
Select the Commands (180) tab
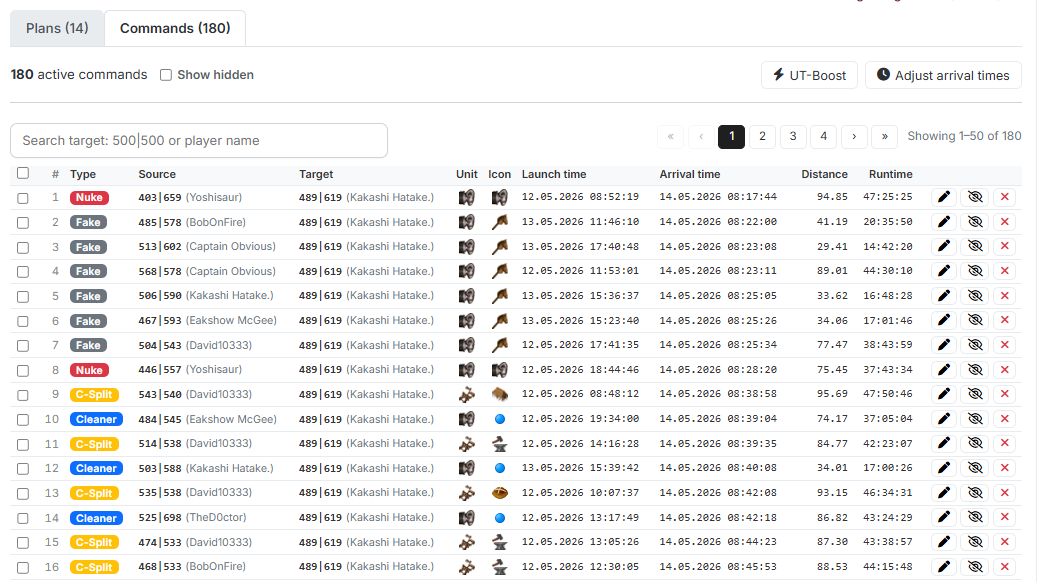[x=175, y=28]
